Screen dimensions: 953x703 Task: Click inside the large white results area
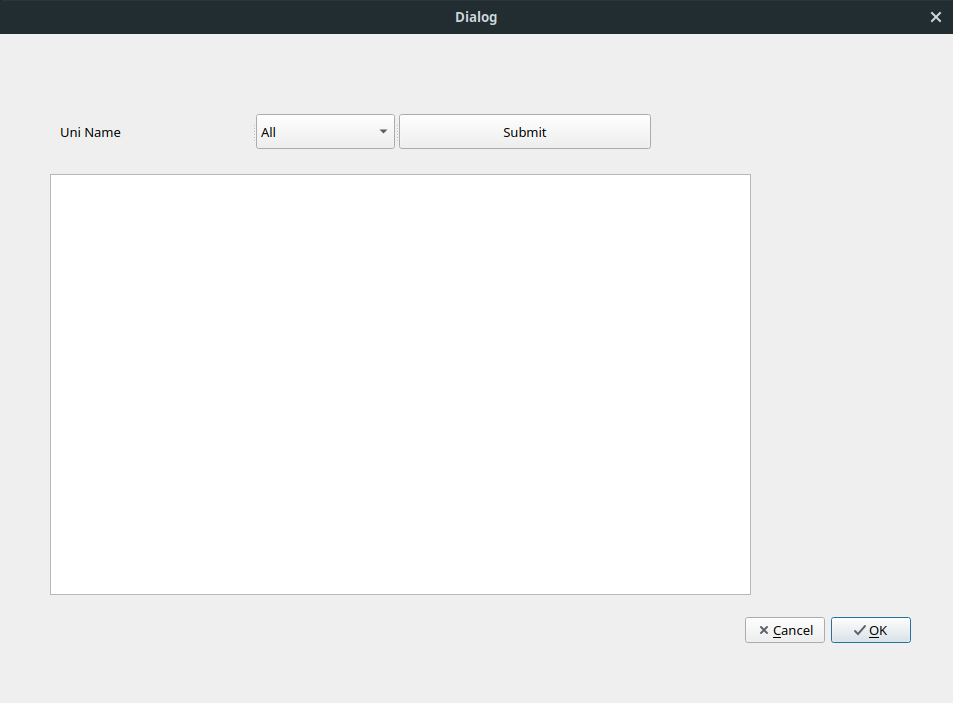coord(400,385)
